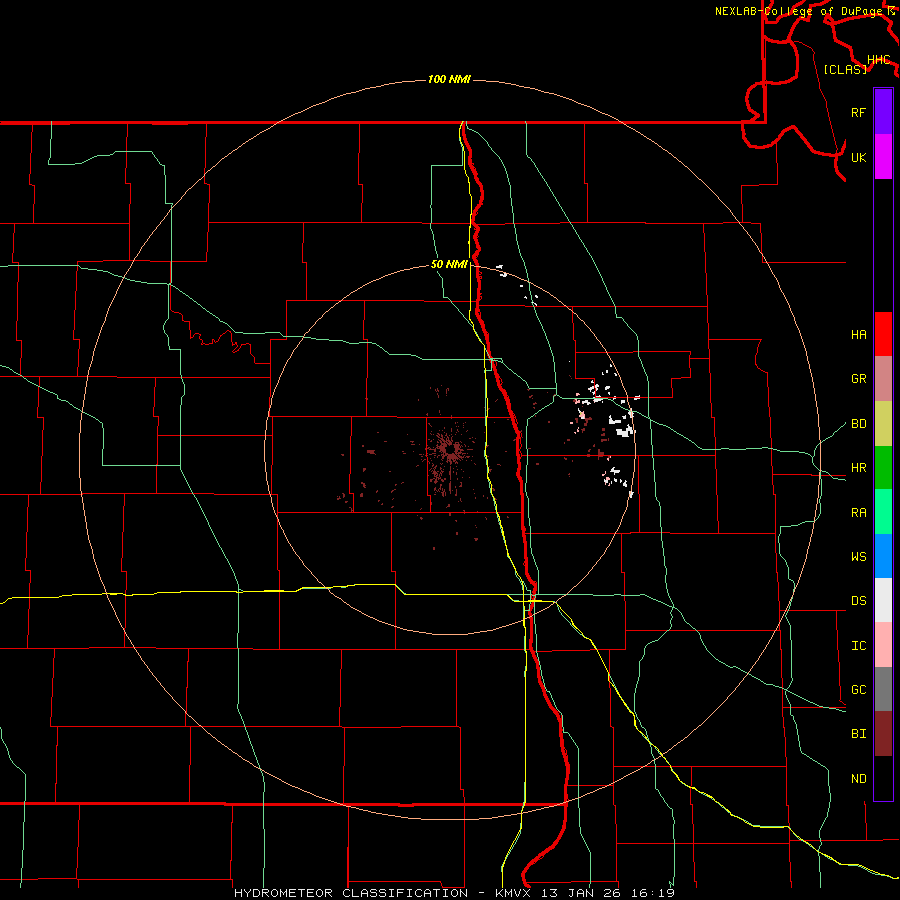Pick the DS white legend swatch
The height and width of the screenshot is (900, 900).
pyautogui.click(x=883, y=600)
